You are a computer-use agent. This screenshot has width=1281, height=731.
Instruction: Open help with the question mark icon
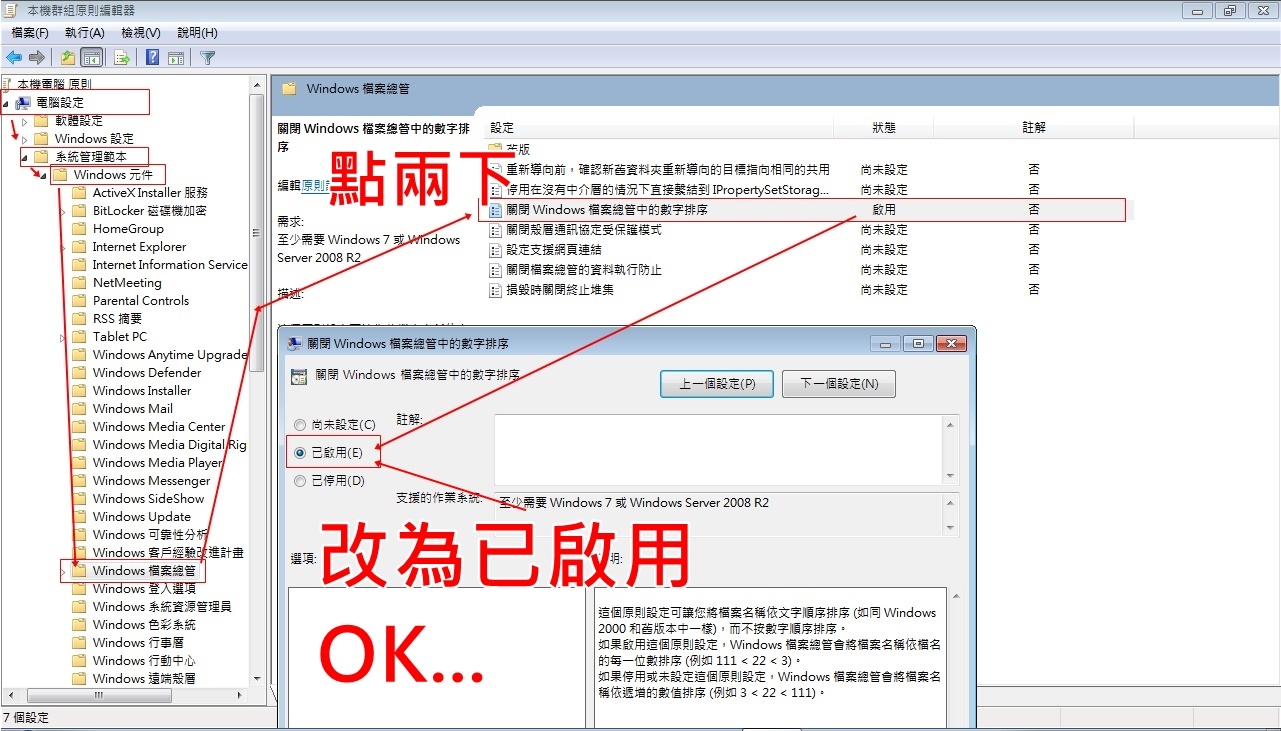[x=153, y=58]
